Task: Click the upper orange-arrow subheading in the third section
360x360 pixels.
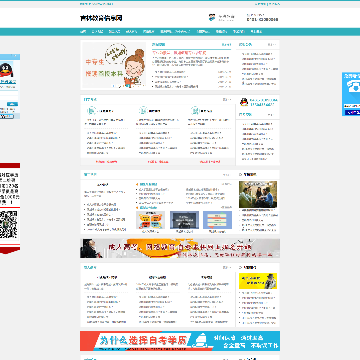Action: 147,184
